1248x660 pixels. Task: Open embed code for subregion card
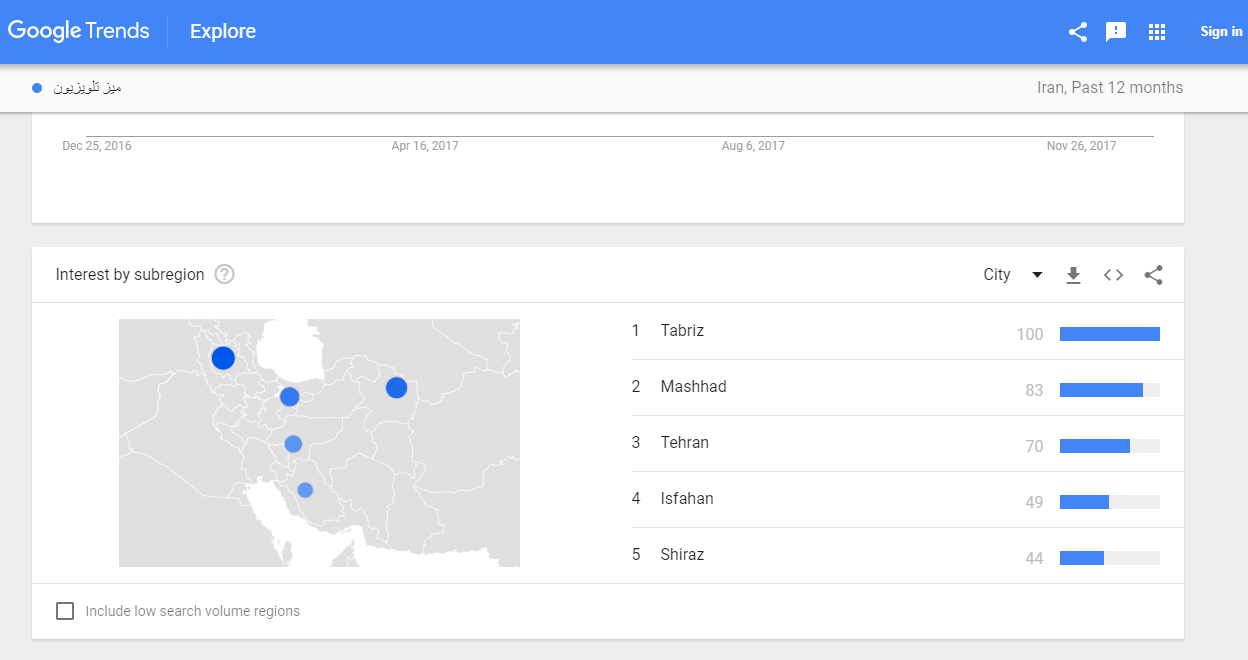[x=1113, y=275]
